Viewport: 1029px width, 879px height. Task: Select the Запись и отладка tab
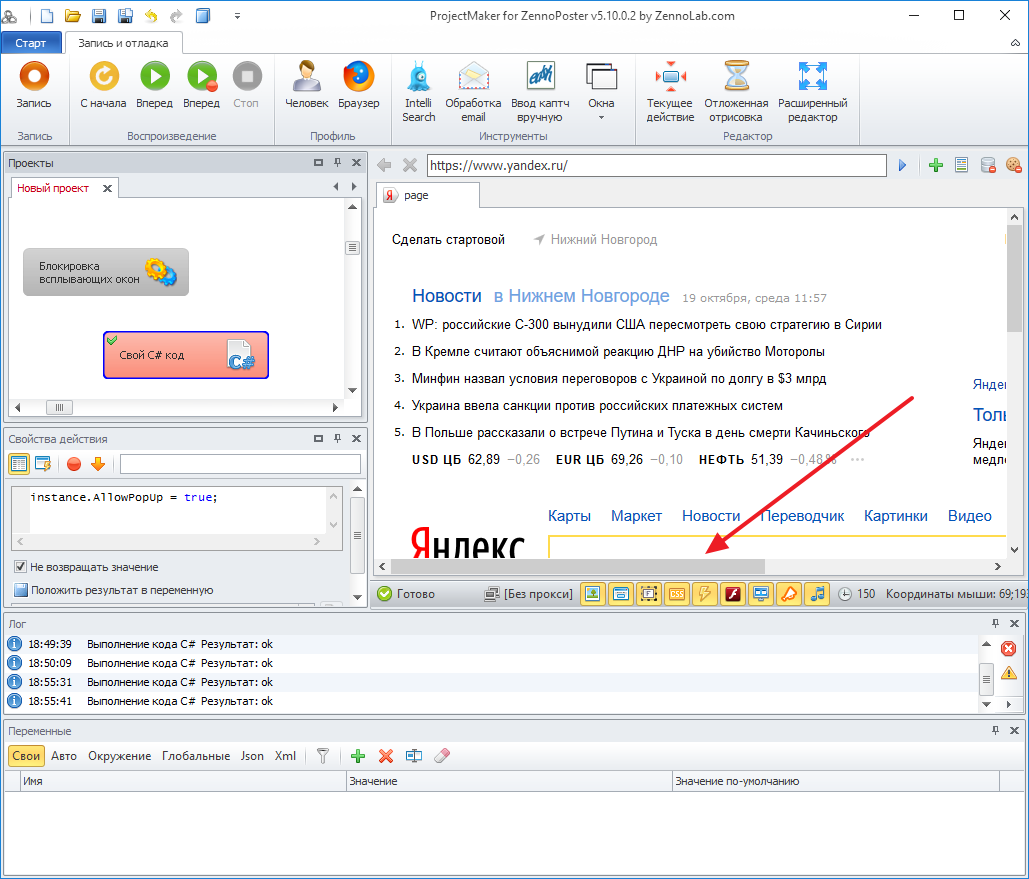(x=123, y=43)
